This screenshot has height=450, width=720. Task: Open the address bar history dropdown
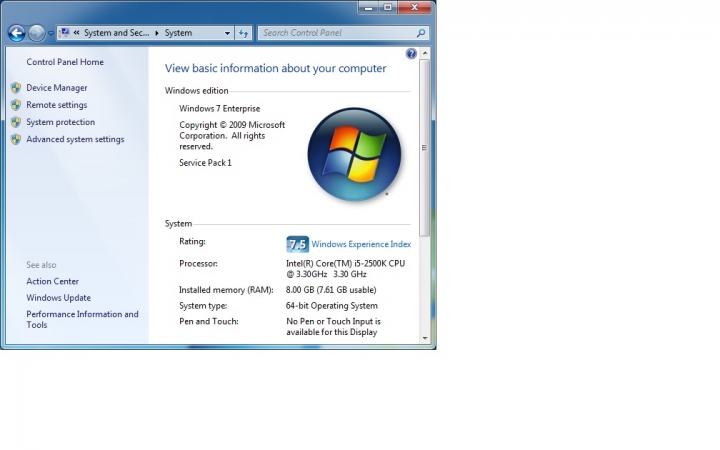coord(227,33)
